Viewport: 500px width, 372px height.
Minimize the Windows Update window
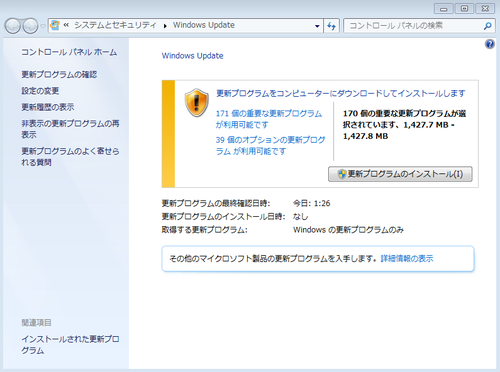point(444,9)
